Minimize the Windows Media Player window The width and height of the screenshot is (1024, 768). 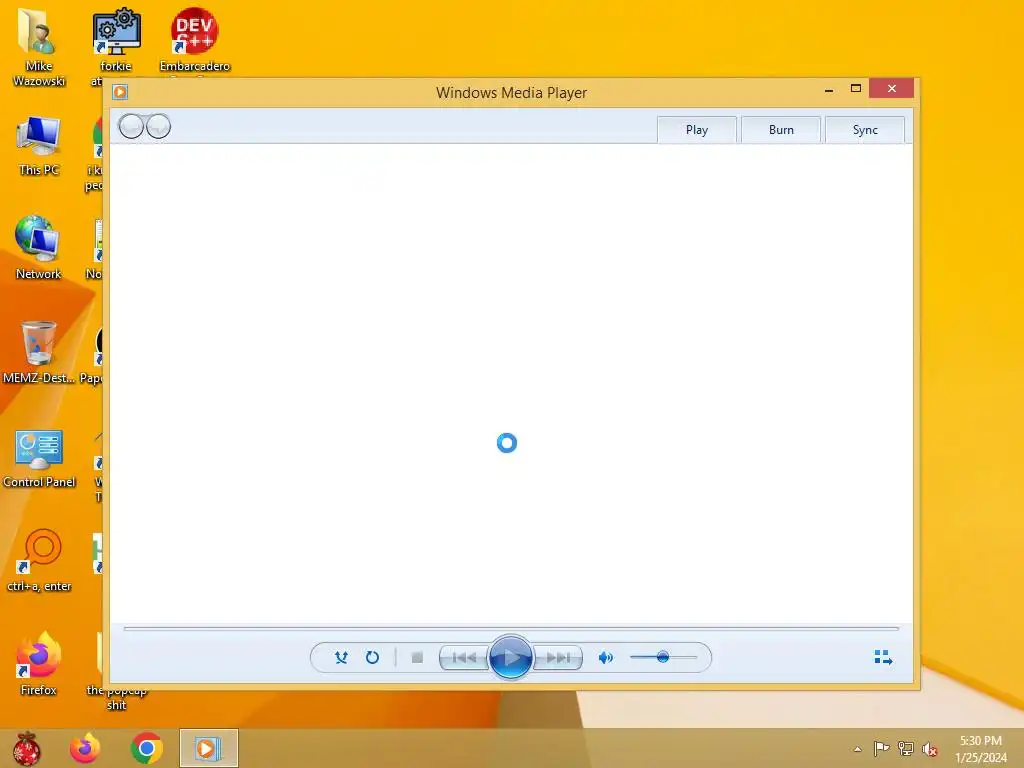click(829, 89)
